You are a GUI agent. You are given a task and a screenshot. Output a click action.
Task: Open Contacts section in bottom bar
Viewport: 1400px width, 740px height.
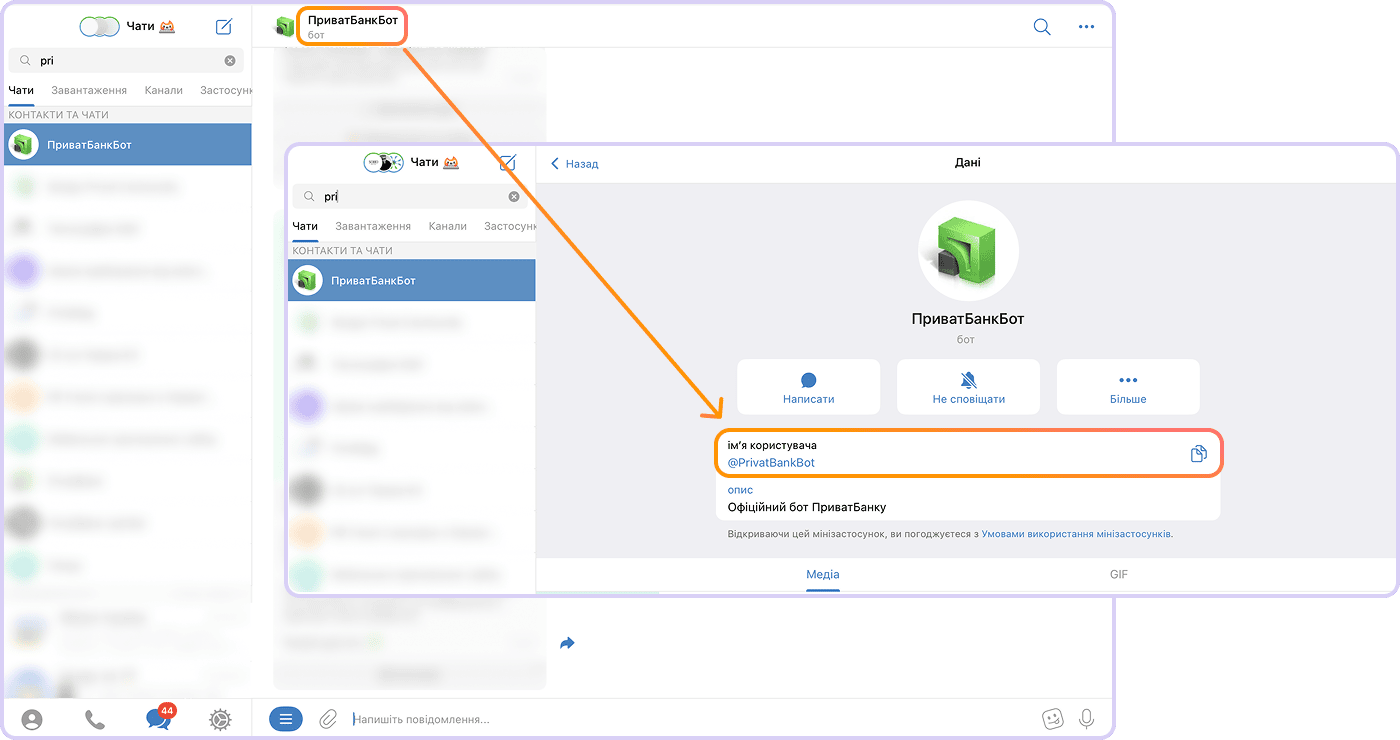(32, 719)
